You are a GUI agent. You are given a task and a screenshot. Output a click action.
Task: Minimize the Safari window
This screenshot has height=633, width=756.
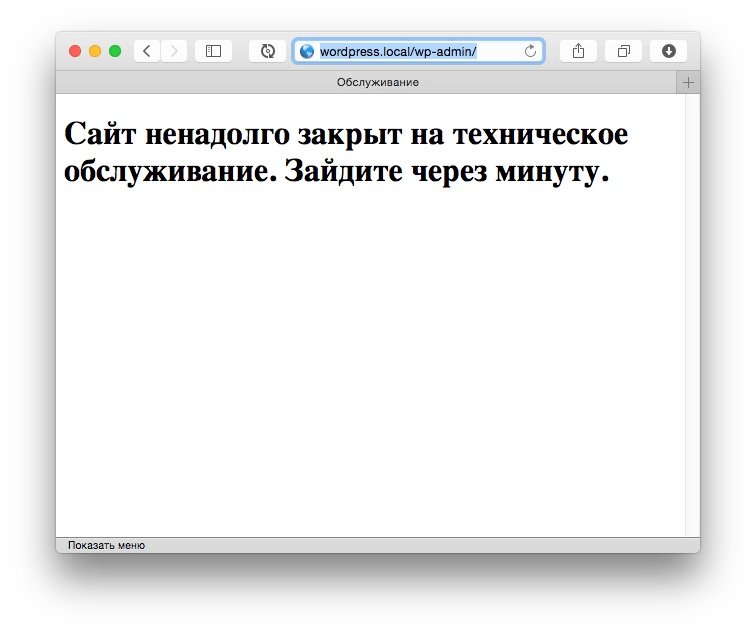(95, 51)
